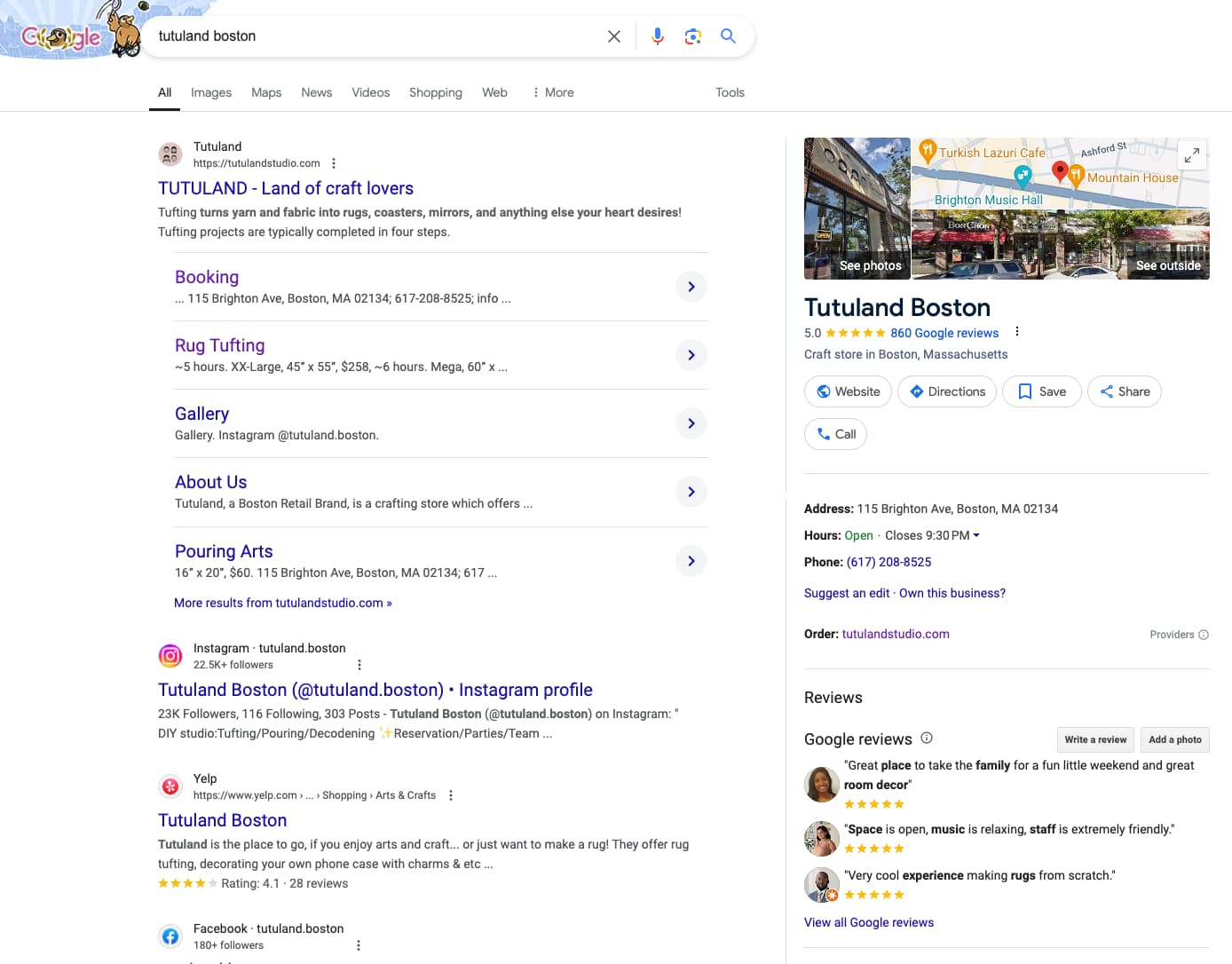
Task: Expand the Booking sitelink arrow
Action: coord(691,287)
